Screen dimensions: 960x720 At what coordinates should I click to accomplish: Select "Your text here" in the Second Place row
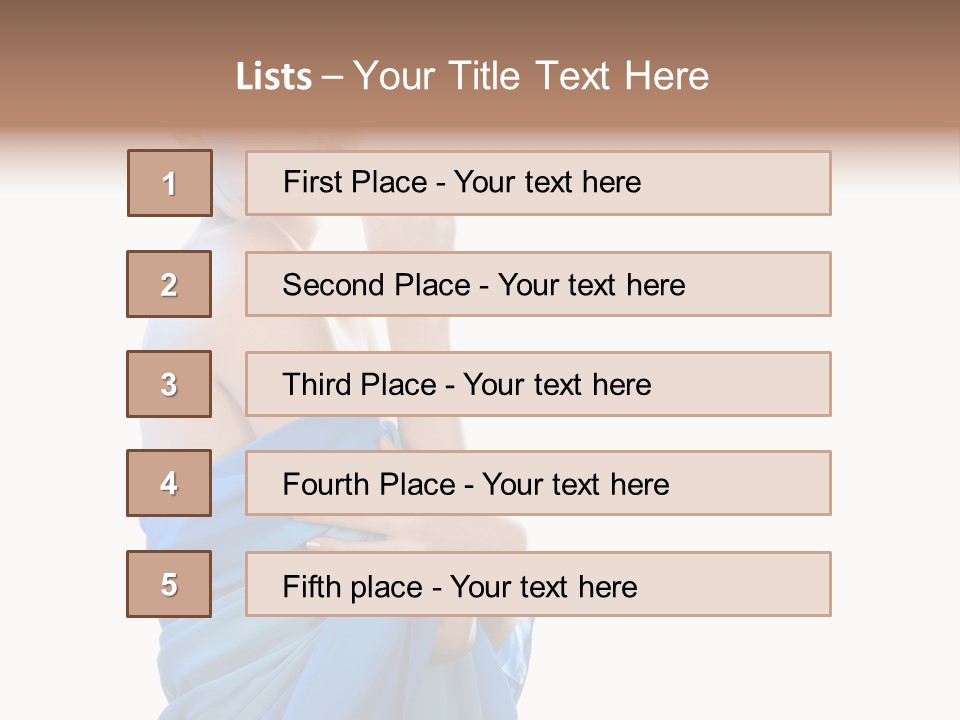[x=591, y=285]
